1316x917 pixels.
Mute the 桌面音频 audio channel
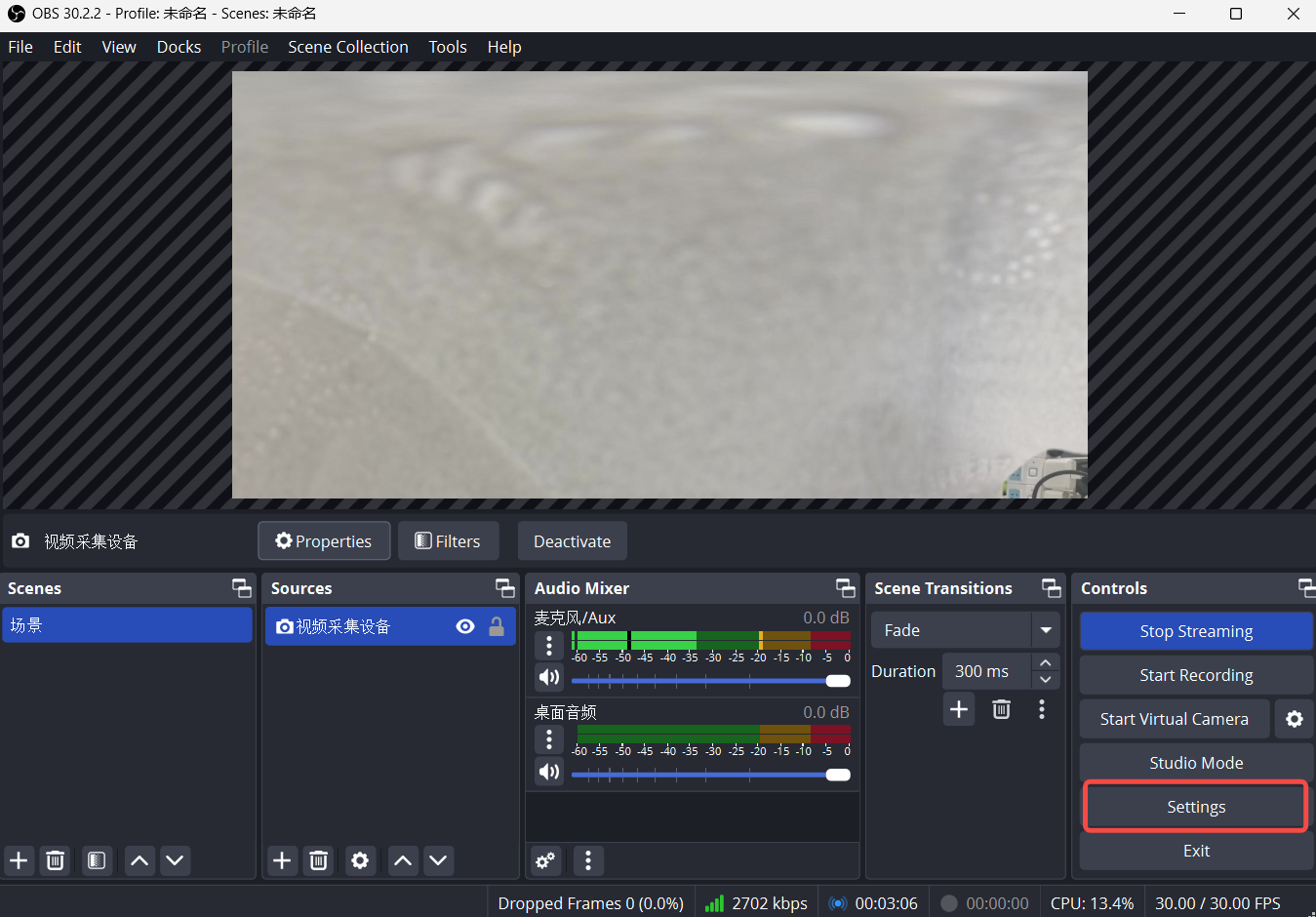coord(549,772)
